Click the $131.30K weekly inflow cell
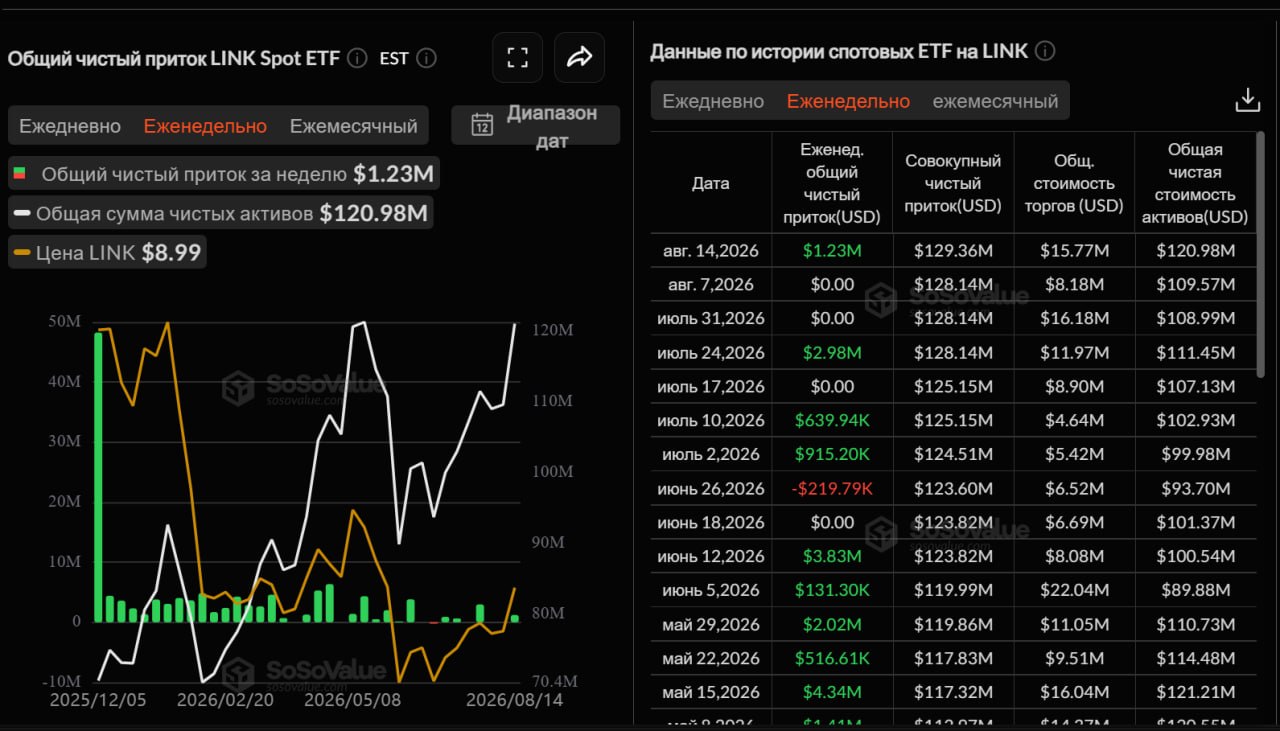1280x731 pixels. [832, 591]
